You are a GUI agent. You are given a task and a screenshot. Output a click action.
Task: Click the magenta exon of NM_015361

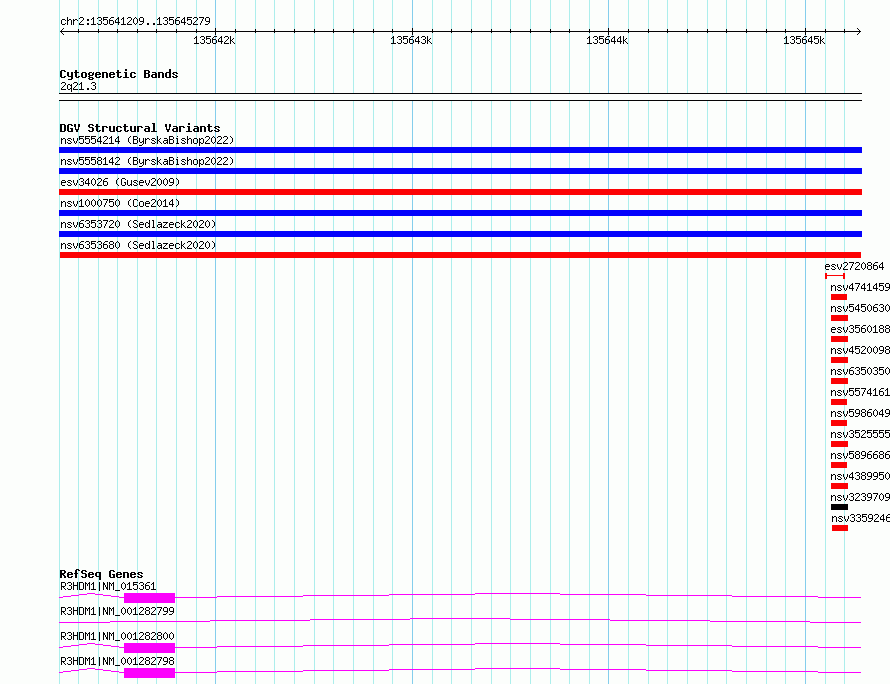pyautogui.click(x=149, y=598)
